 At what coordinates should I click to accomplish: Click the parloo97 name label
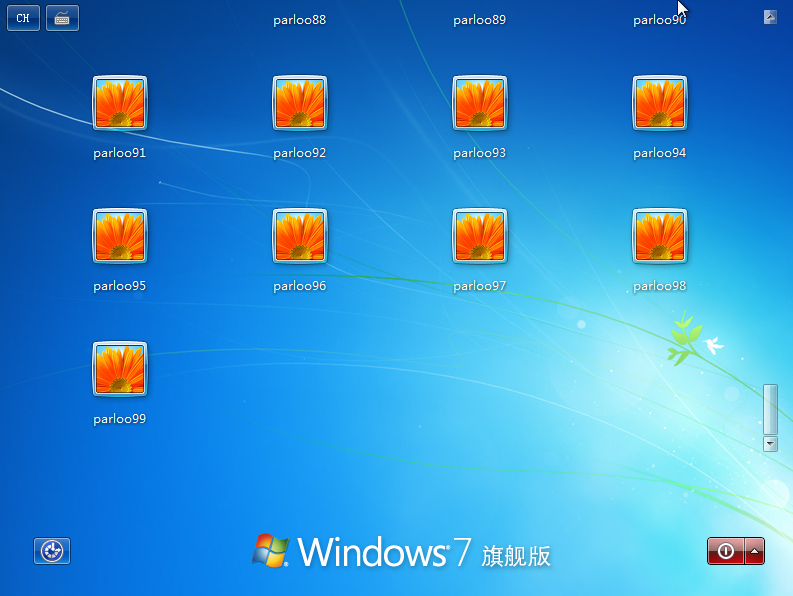tap(480, 286)
